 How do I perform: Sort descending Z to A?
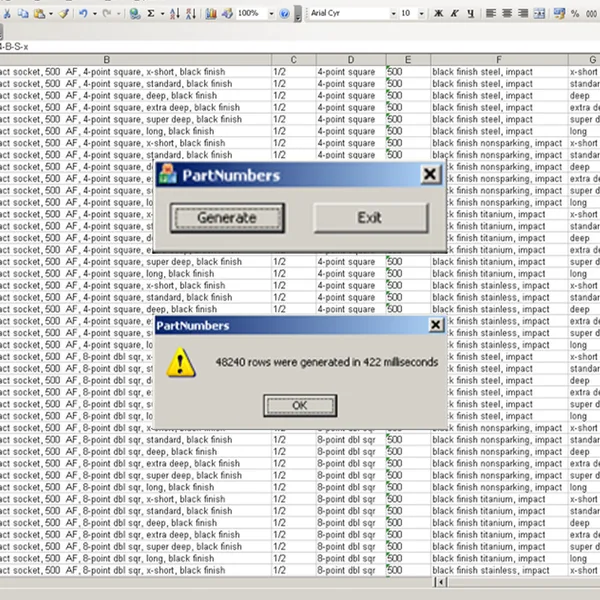click(191, 14)
